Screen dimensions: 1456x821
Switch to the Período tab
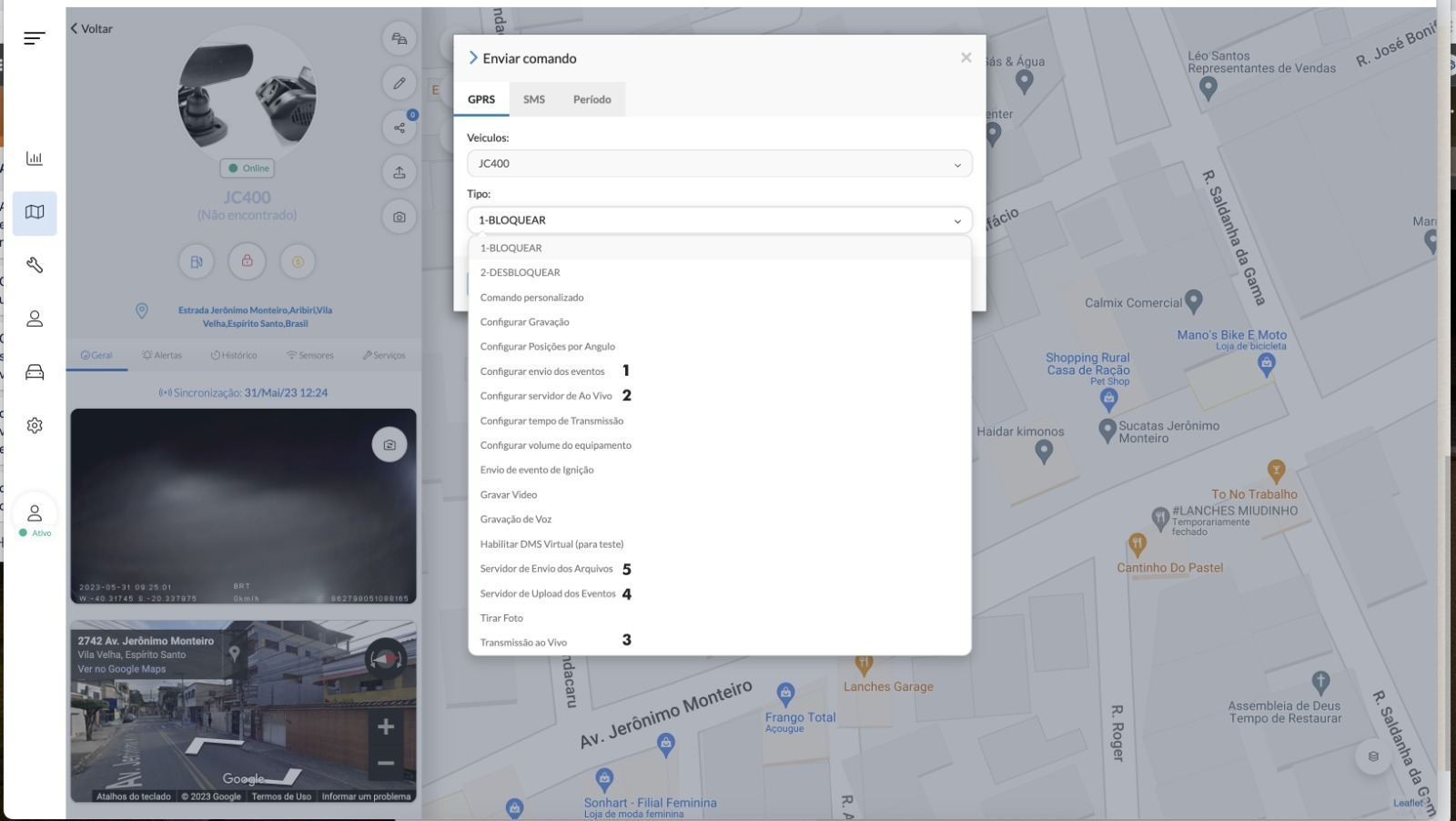point(591,99)
